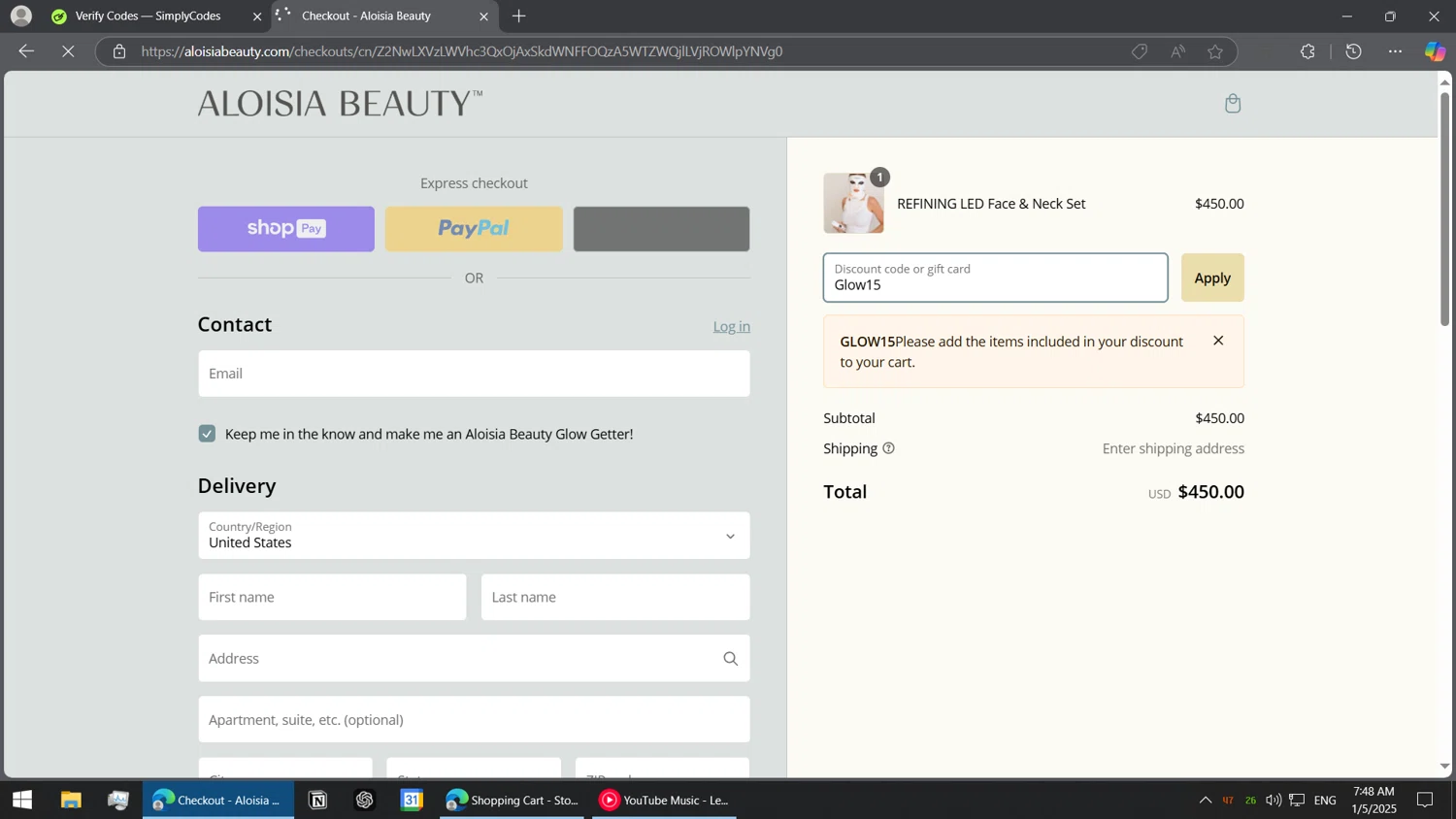Click the REFINING LED set product thumbnail
The image size is (1456, 819).
click(x=854, y=204)
